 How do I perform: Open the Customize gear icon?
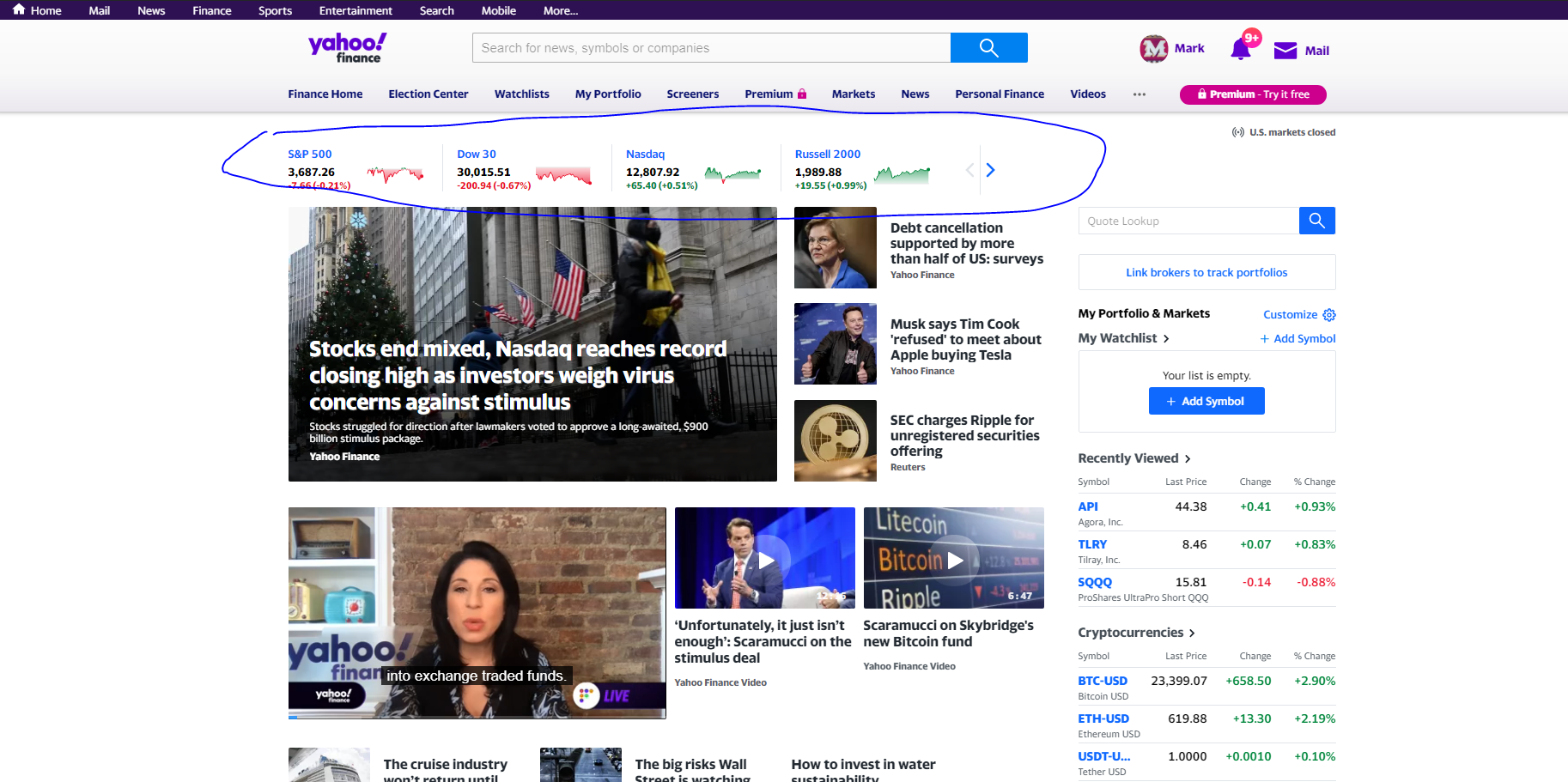pos(1329,315)
